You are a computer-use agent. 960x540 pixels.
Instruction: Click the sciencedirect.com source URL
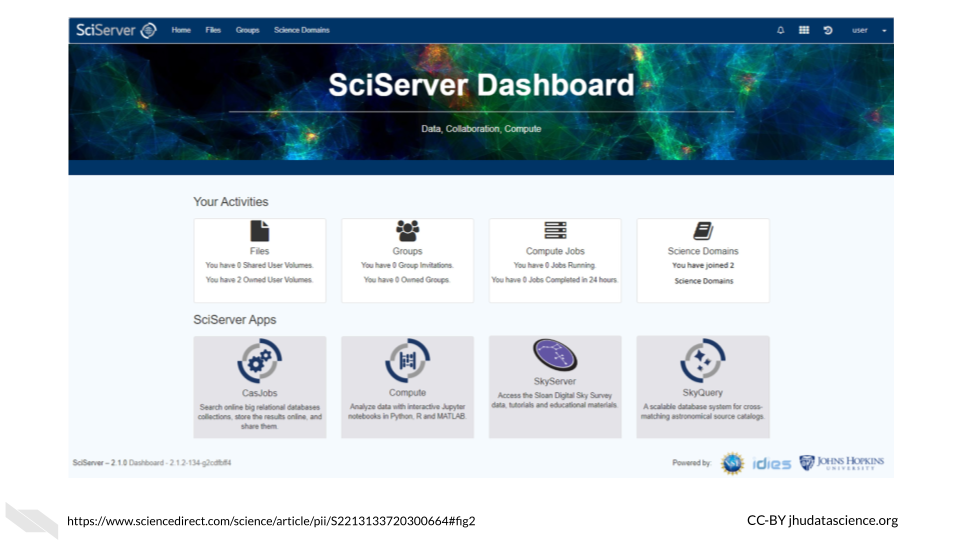click(271, 521)
